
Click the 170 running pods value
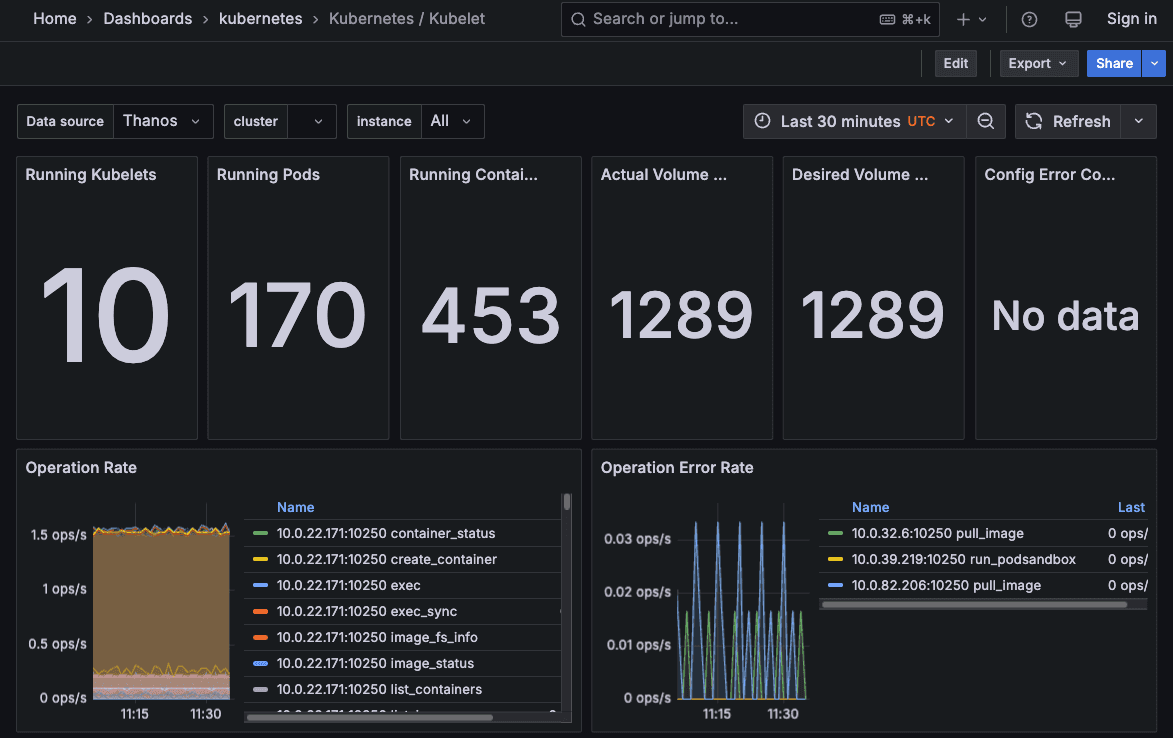coord(297,315)
